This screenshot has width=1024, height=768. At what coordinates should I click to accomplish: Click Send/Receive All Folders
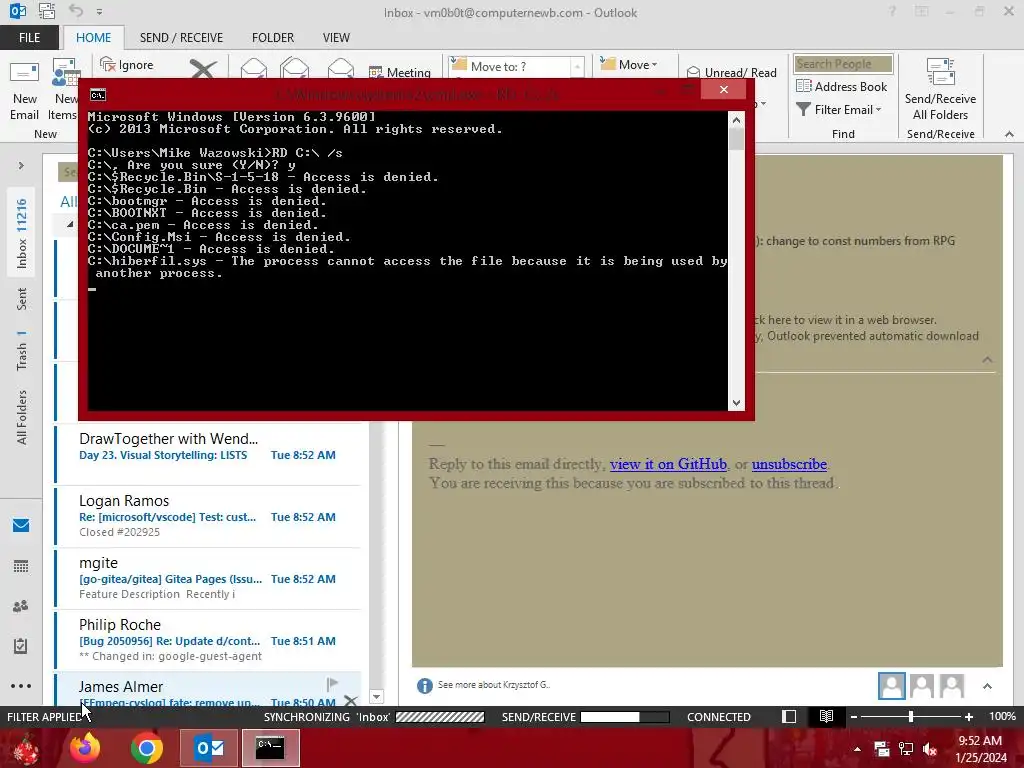pos(940,89)
